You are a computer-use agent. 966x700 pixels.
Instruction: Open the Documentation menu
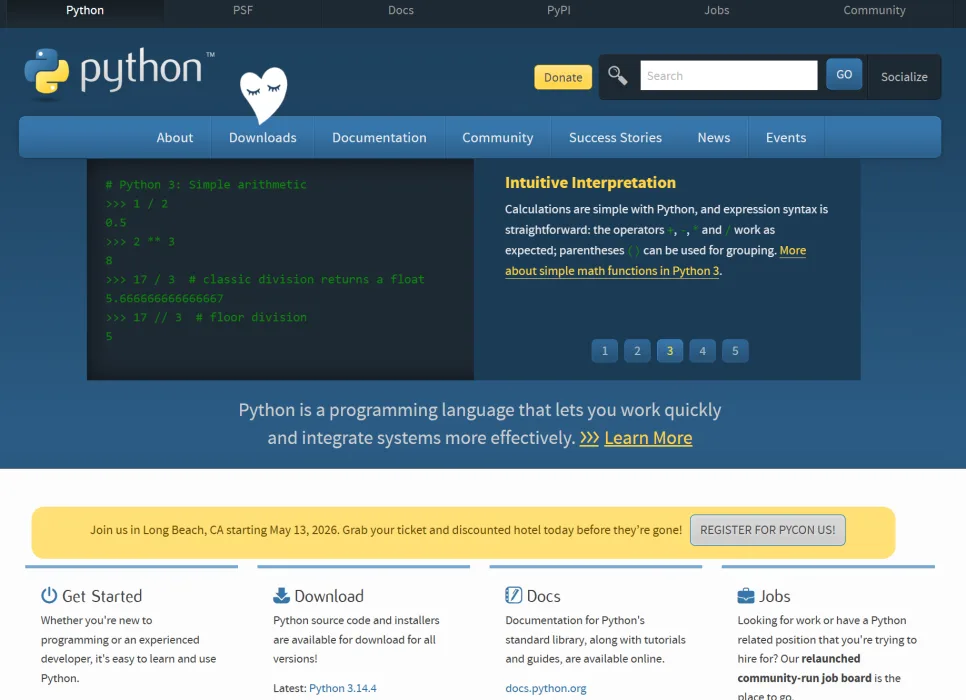(x=379, y=137)
